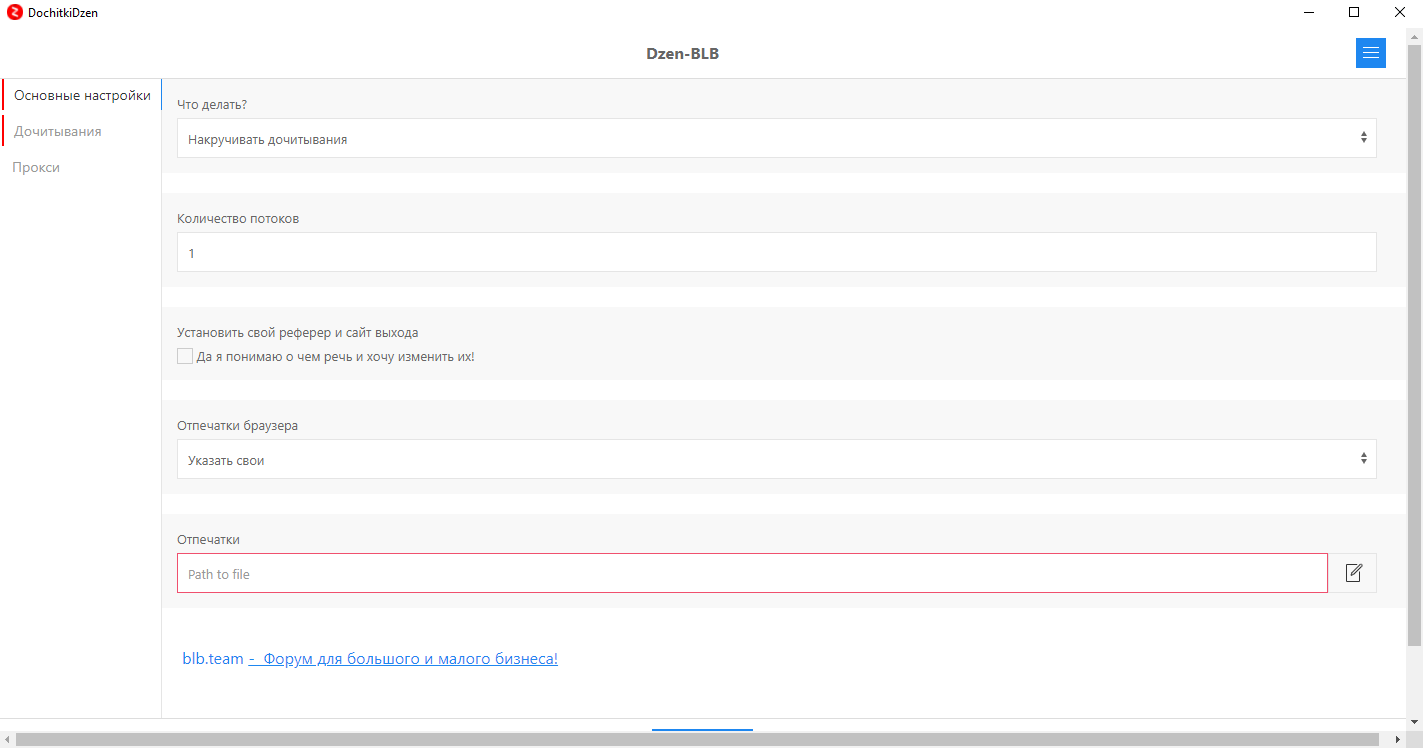Select the "Основные настройки" sidebar tab
Image resolution: width=1423 pixels, height=748 pixels.
82,96
